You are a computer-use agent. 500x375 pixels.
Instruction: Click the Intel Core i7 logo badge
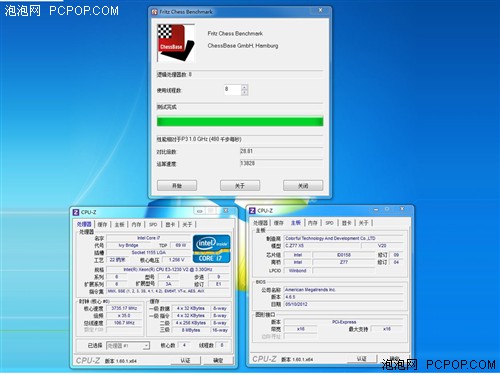coord(212,249)
